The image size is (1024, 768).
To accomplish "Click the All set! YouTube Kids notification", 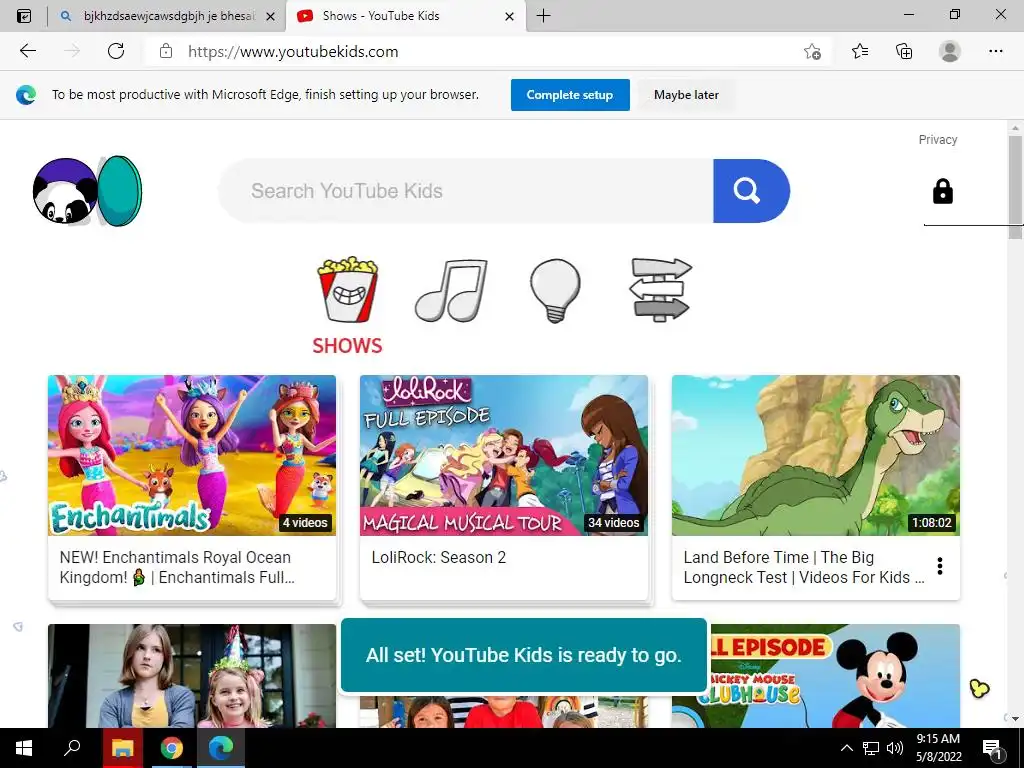I will coord(524,654).
